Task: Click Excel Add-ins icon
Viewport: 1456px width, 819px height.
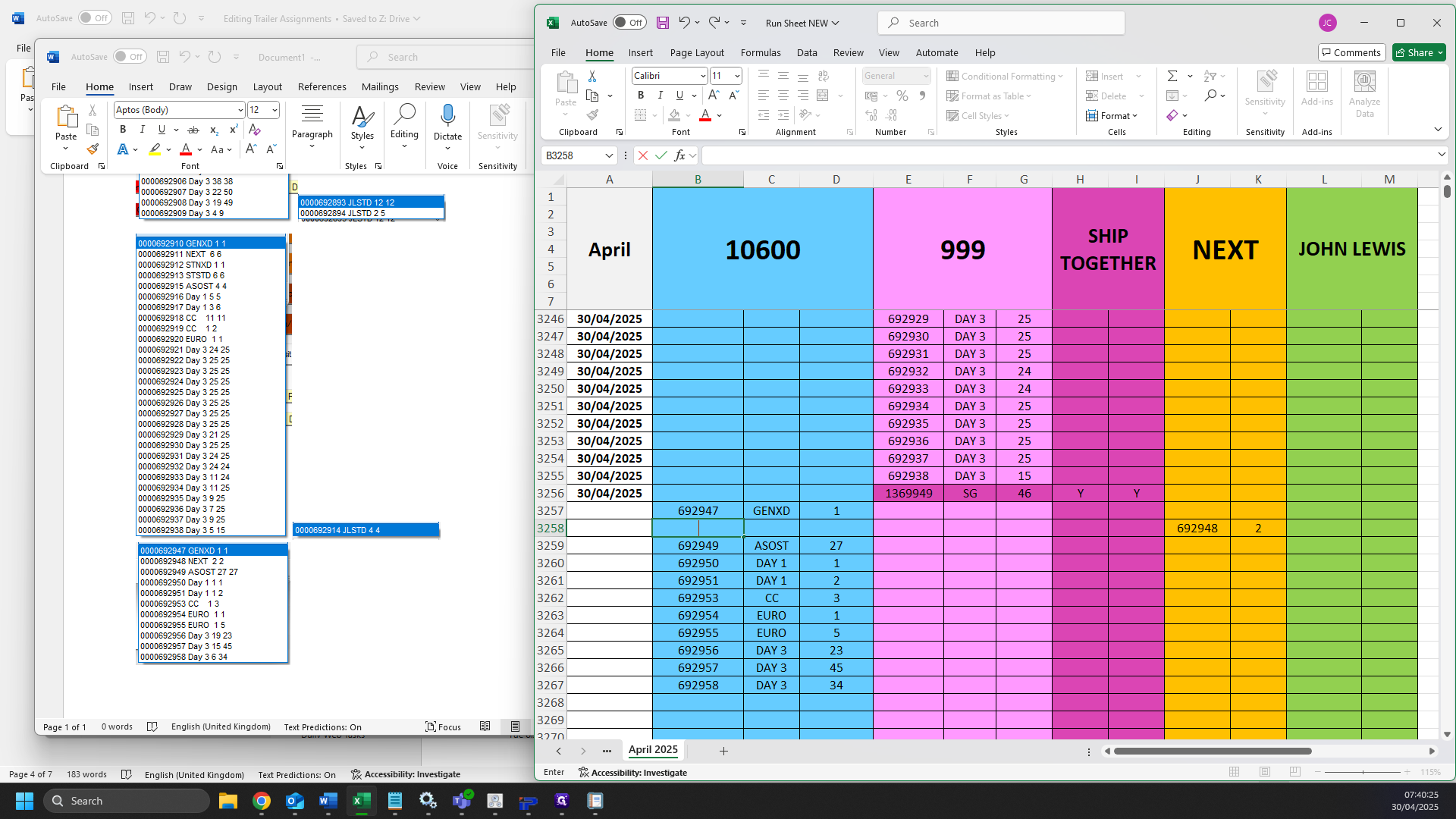Action: click(x=1317, y=88)
